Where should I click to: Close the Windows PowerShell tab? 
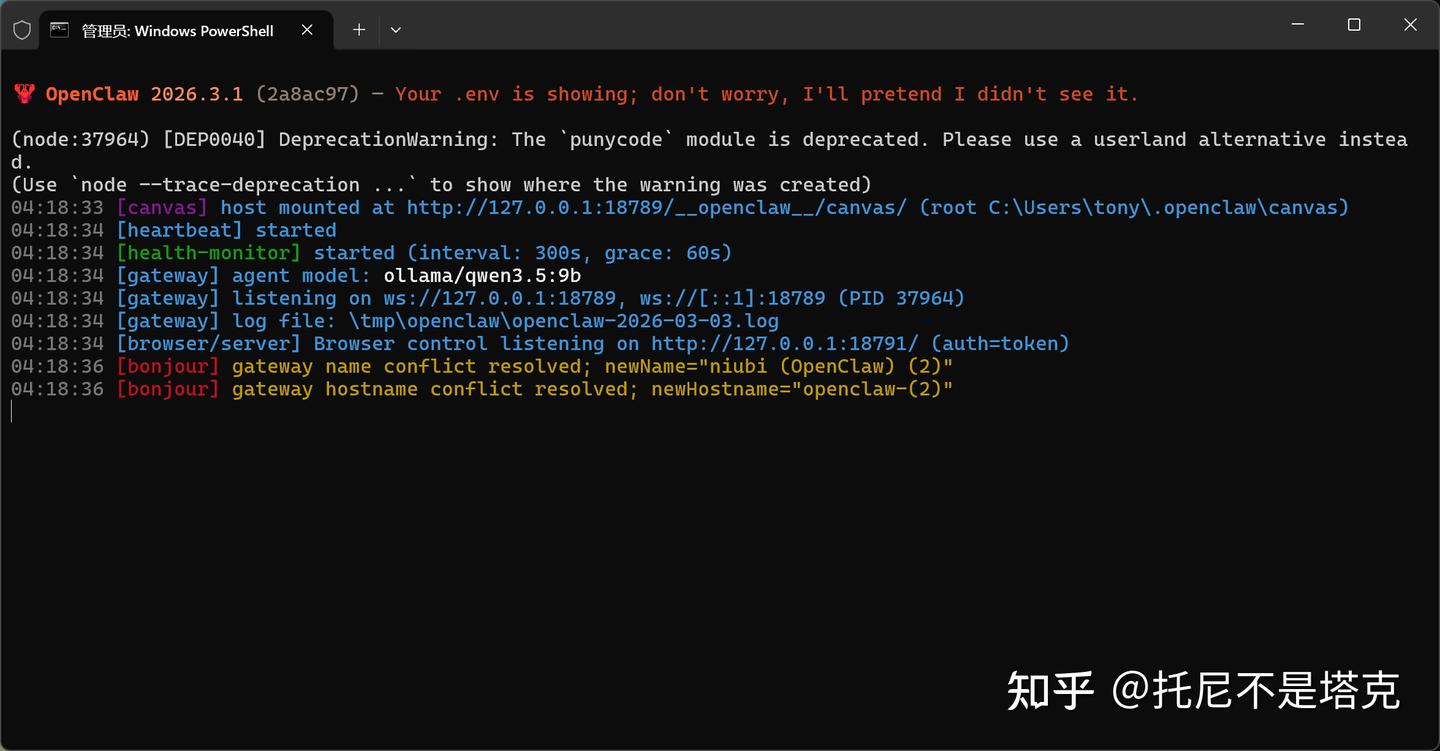pyautogui.click(x=307, y=30)
